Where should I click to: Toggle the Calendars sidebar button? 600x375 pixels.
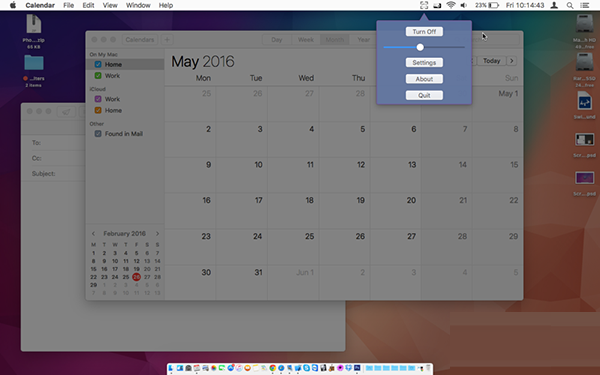pos(140,40)
